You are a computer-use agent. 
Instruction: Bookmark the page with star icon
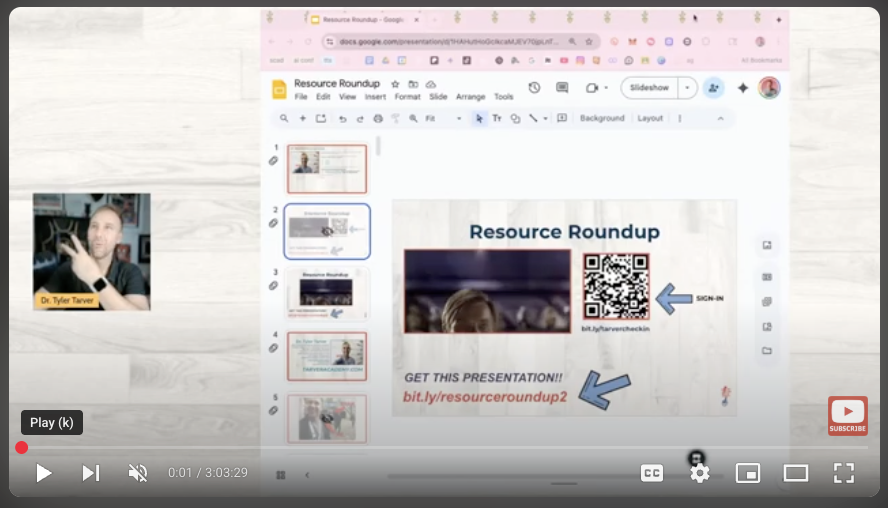(x=589, y=41)
